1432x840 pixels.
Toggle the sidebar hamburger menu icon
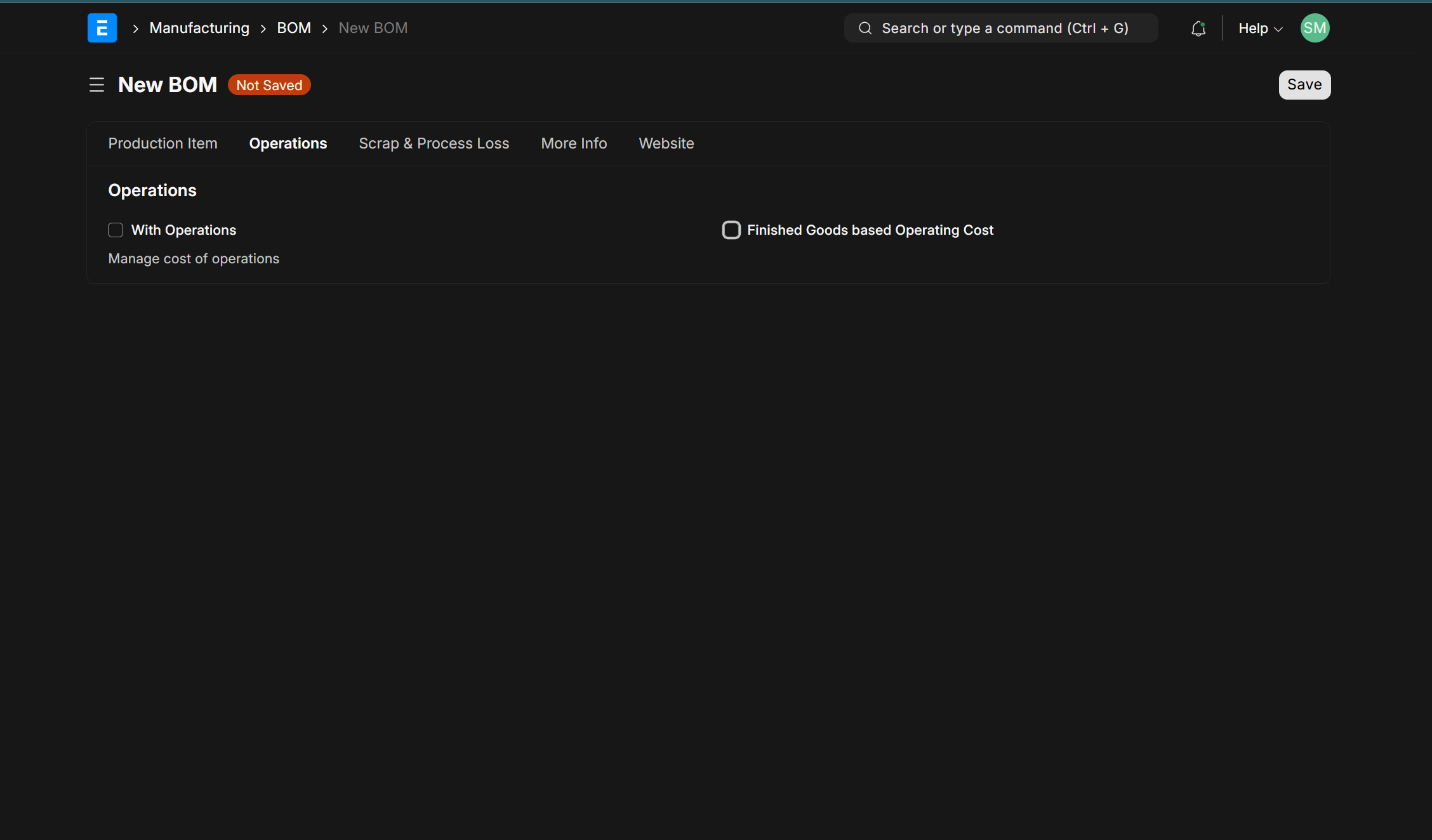(x=96, y=84)
